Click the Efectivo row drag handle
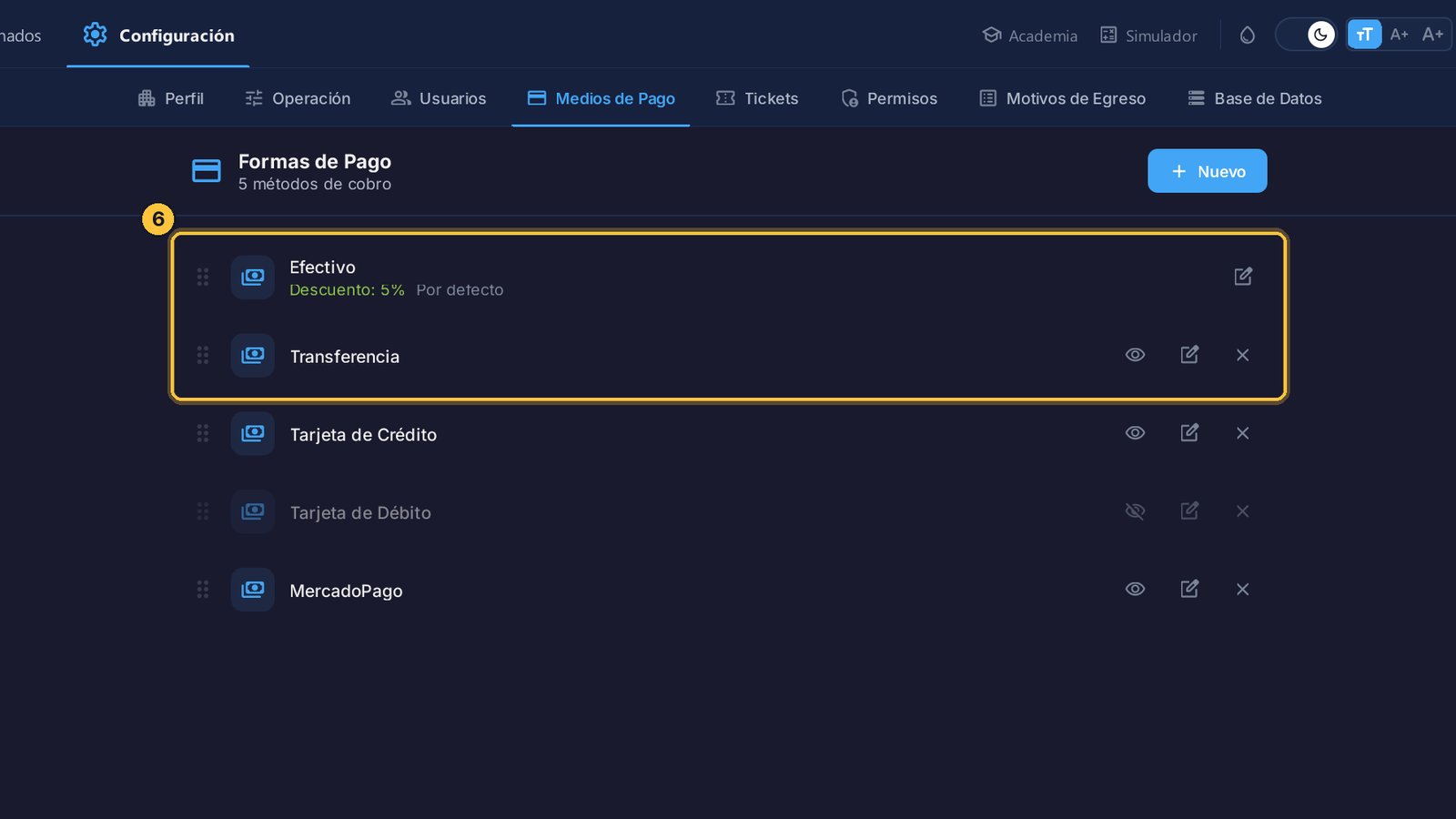Viewport: 1456px width, 819px height. [203, 277]
